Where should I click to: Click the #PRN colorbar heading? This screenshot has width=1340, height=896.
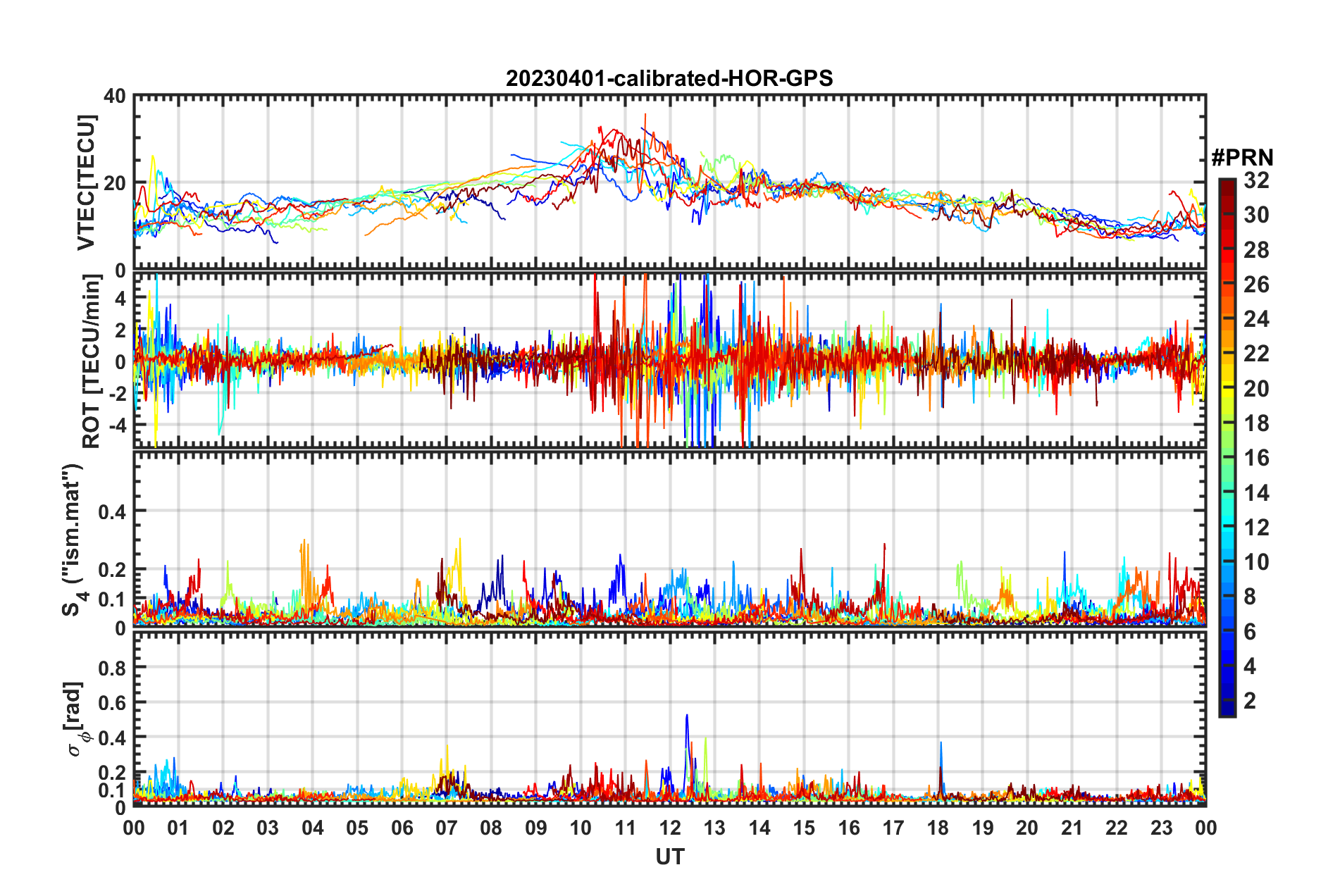1242,157
